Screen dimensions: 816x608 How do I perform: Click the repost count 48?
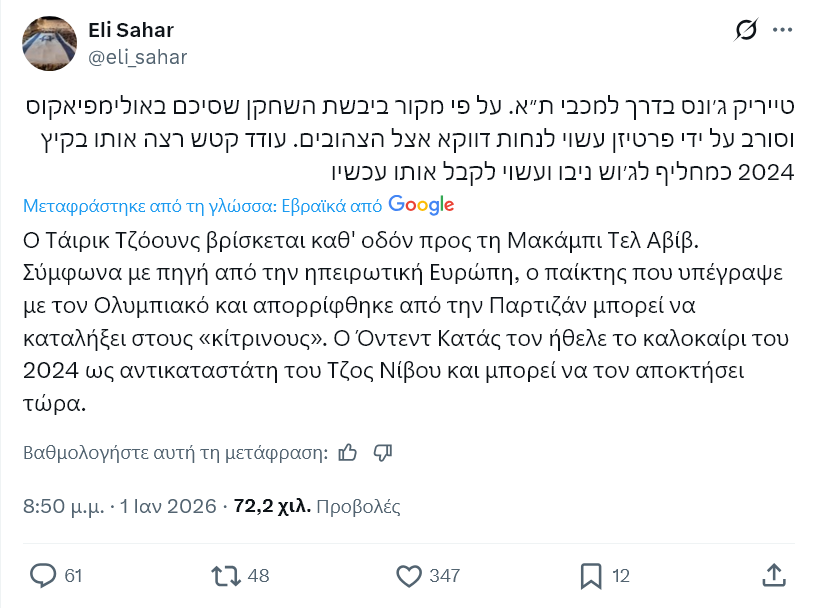click(x=258, y=575)
